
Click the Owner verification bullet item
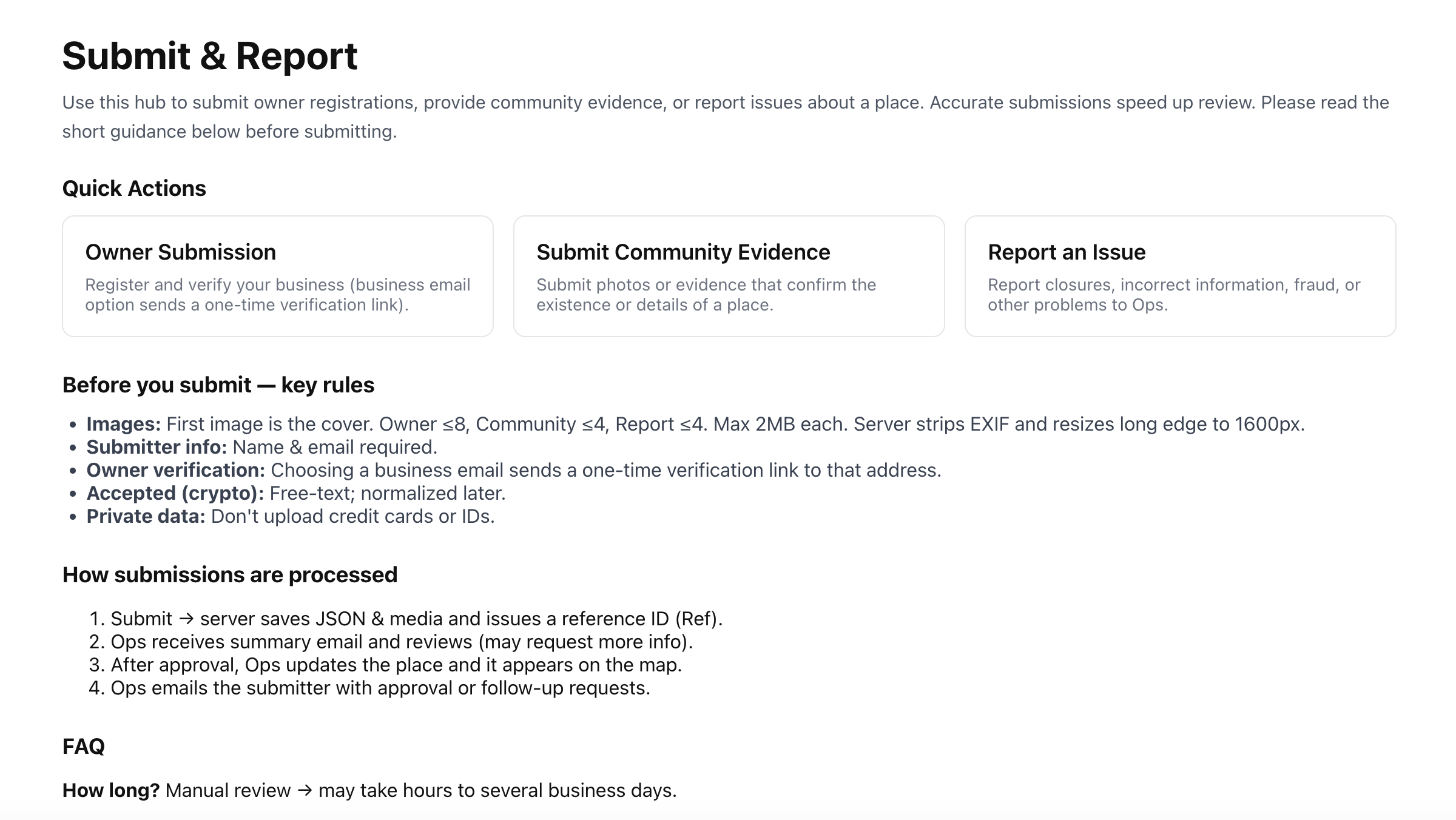(513, 470)
